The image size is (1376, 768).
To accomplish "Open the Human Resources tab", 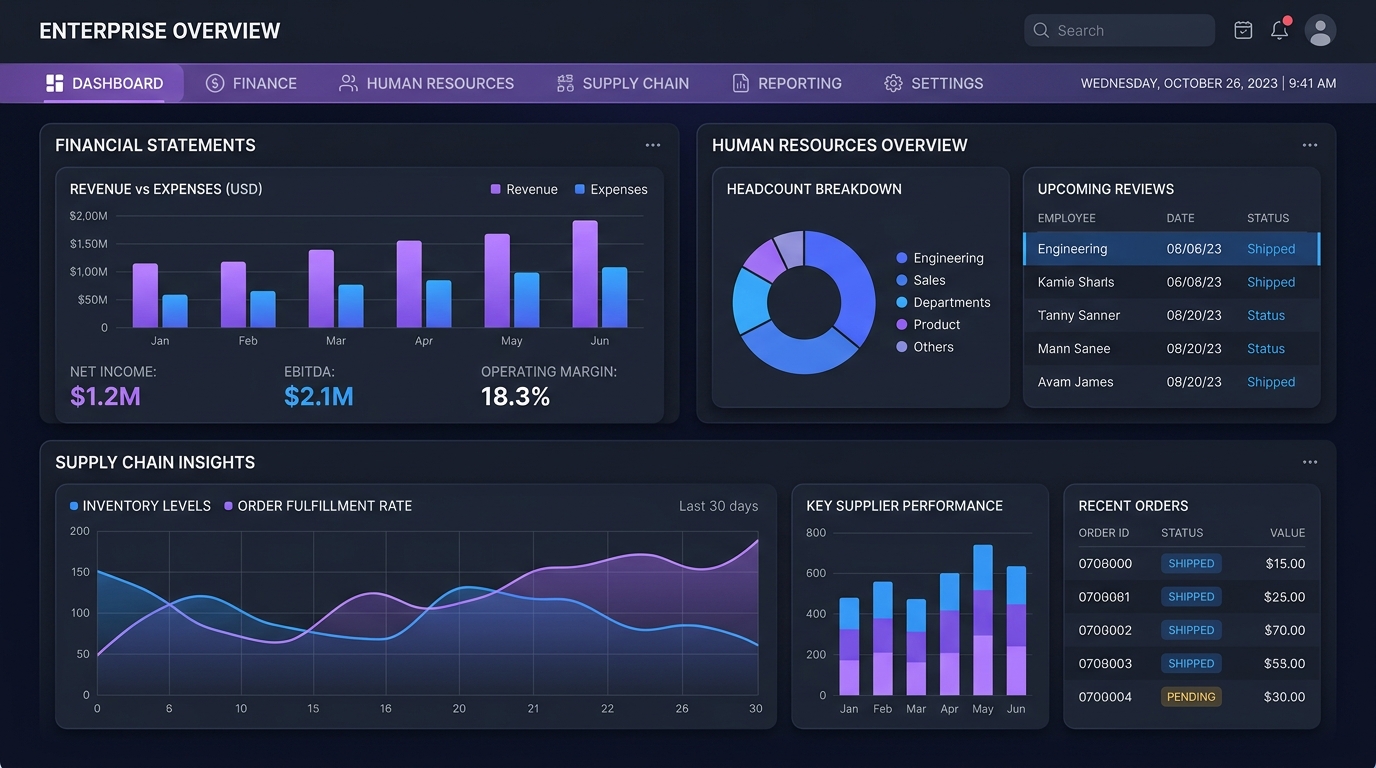I will 427,83.
